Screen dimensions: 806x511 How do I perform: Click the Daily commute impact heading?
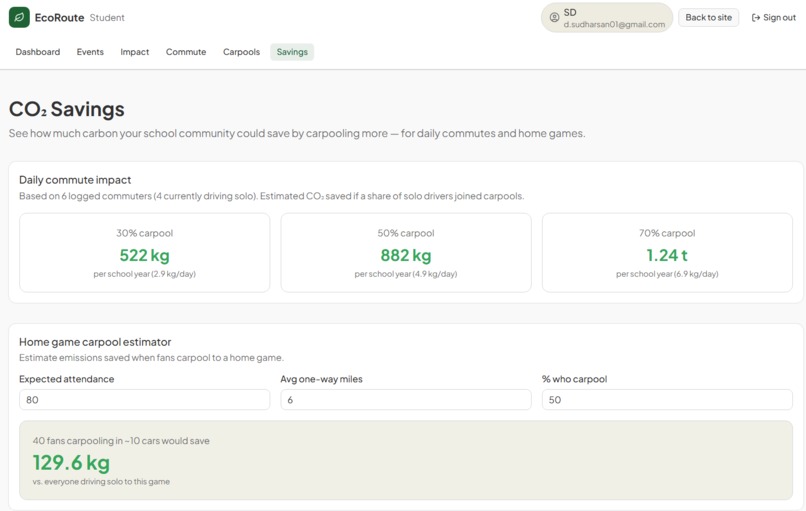[x=75, y=180]
